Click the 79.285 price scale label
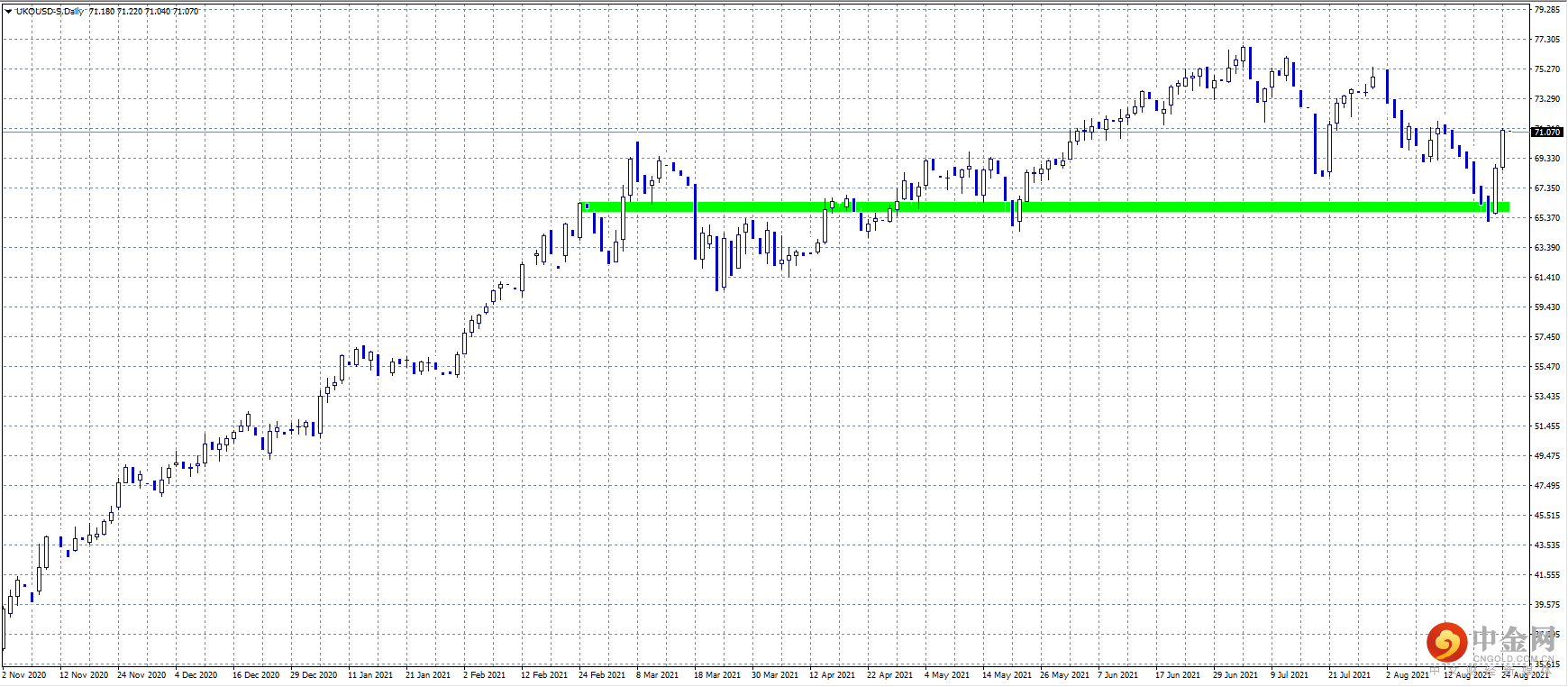 [1547, 10]
